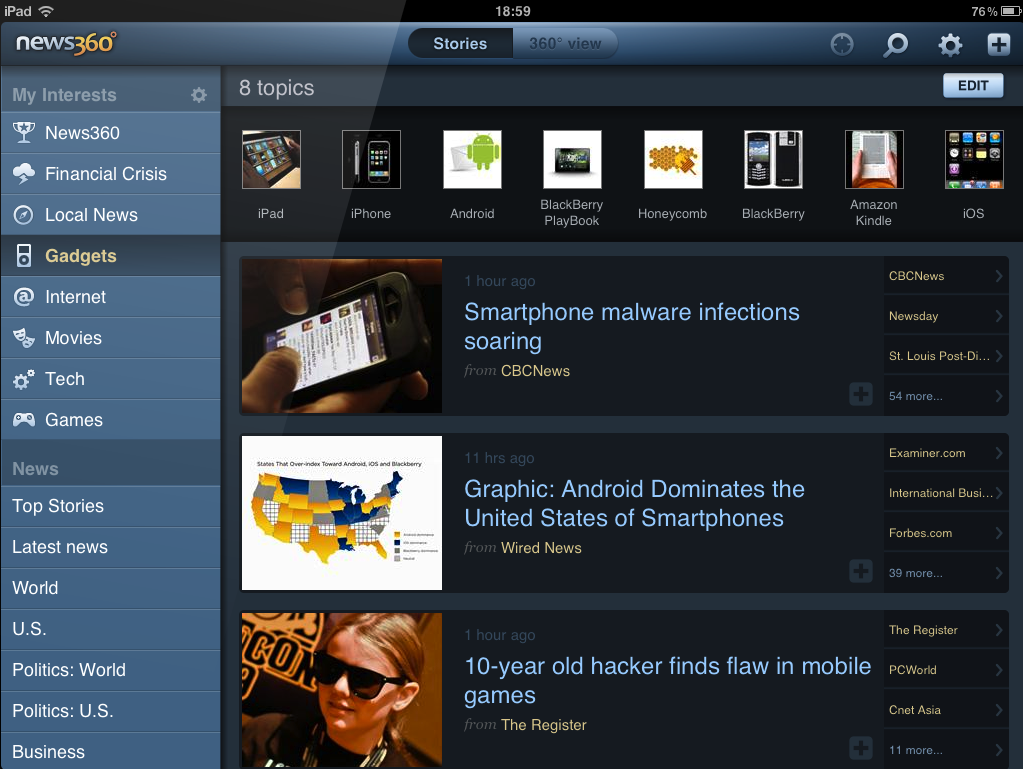This screenshot has width=1023, height=769.
Task: Tap the Gadgets music player icon
Action: click(23, 256)
